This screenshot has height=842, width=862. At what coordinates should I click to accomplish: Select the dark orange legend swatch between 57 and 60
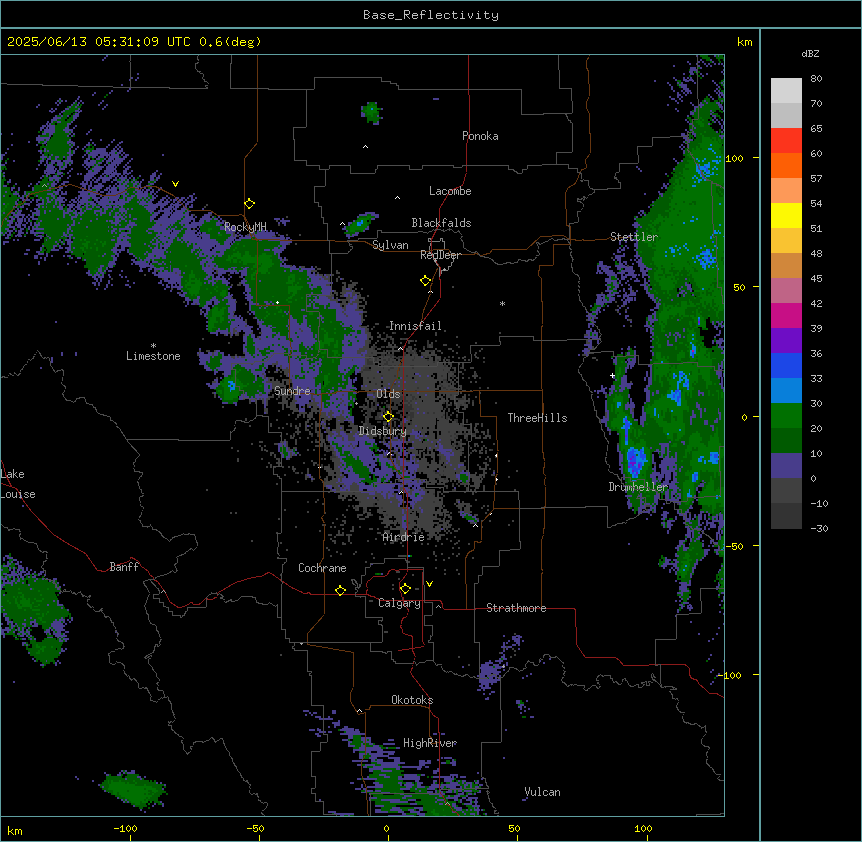[786, 165]
